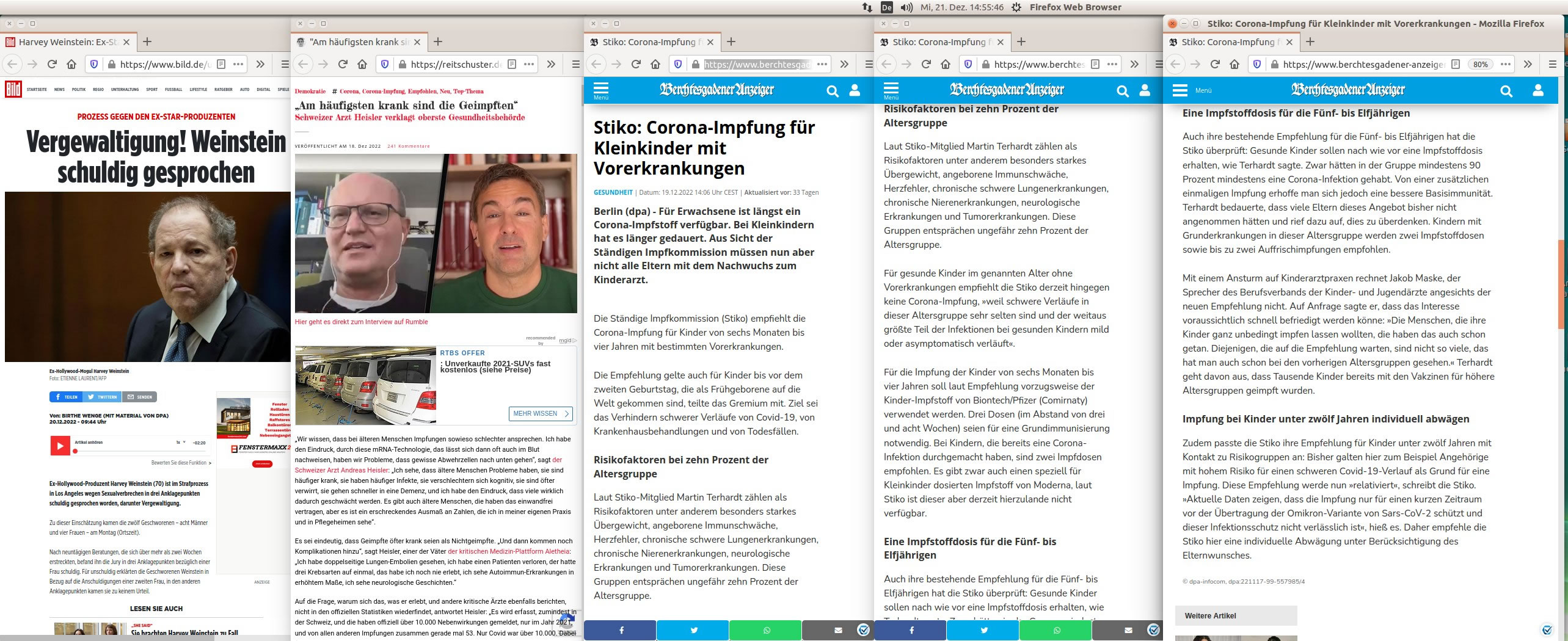Click 'Hier geht es direkt zum Interview auf Rumble'
Screen dimensions: 1568x641
pos(362,322)
